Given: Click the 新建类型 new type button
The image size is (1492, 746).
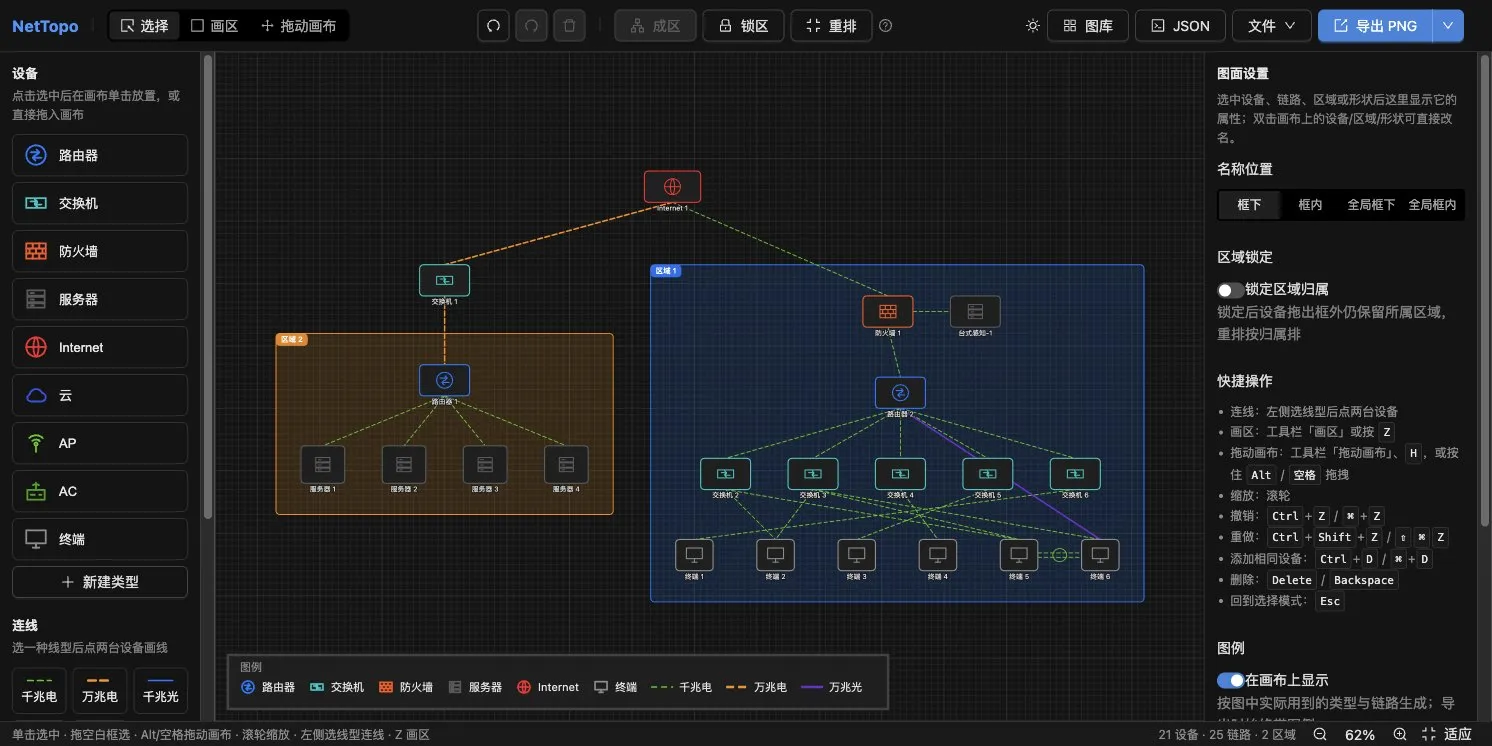Looking at the screenshot, I should pos(100,582).
